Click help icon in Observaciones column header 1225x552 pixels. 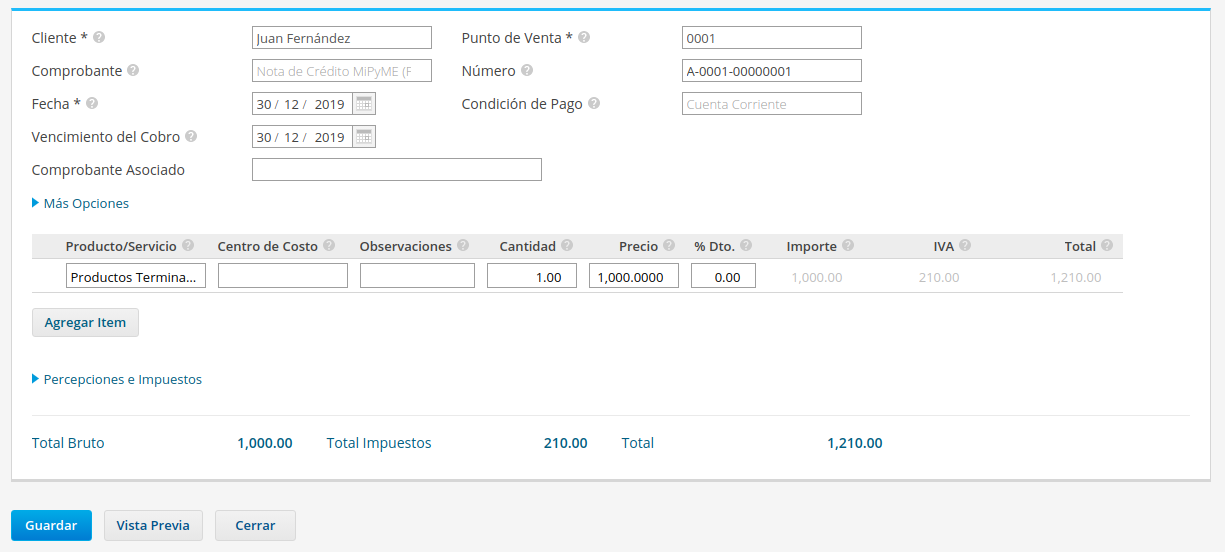click(463, 246)
